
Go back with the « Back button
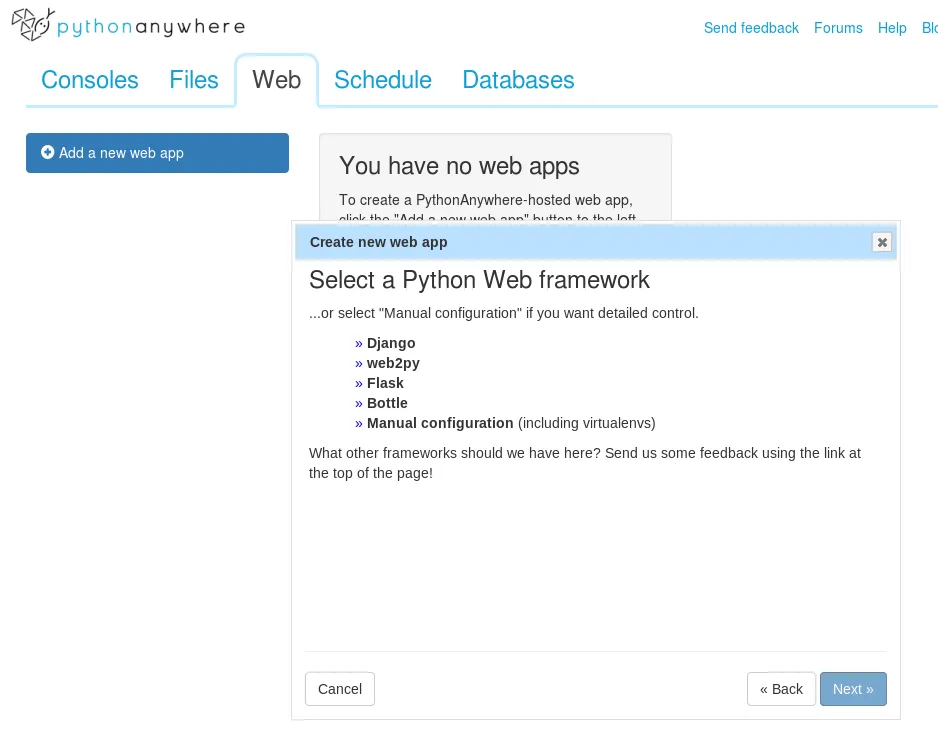point(781,689)
